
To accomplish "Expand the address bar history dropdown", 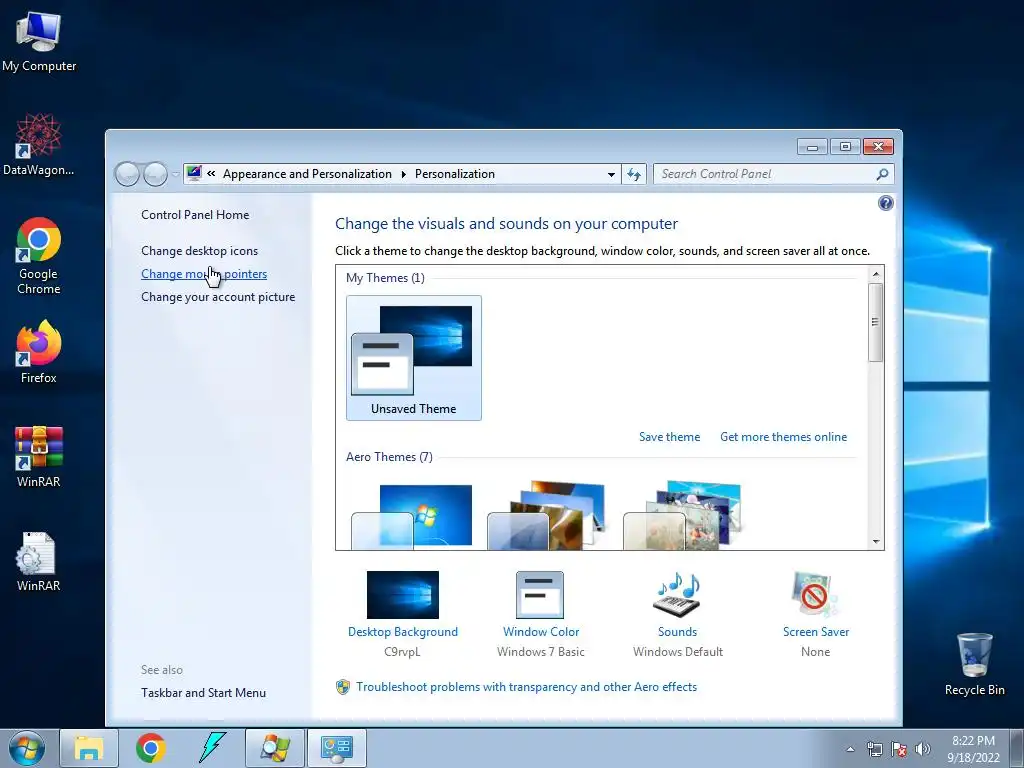I will click(611, 174).
